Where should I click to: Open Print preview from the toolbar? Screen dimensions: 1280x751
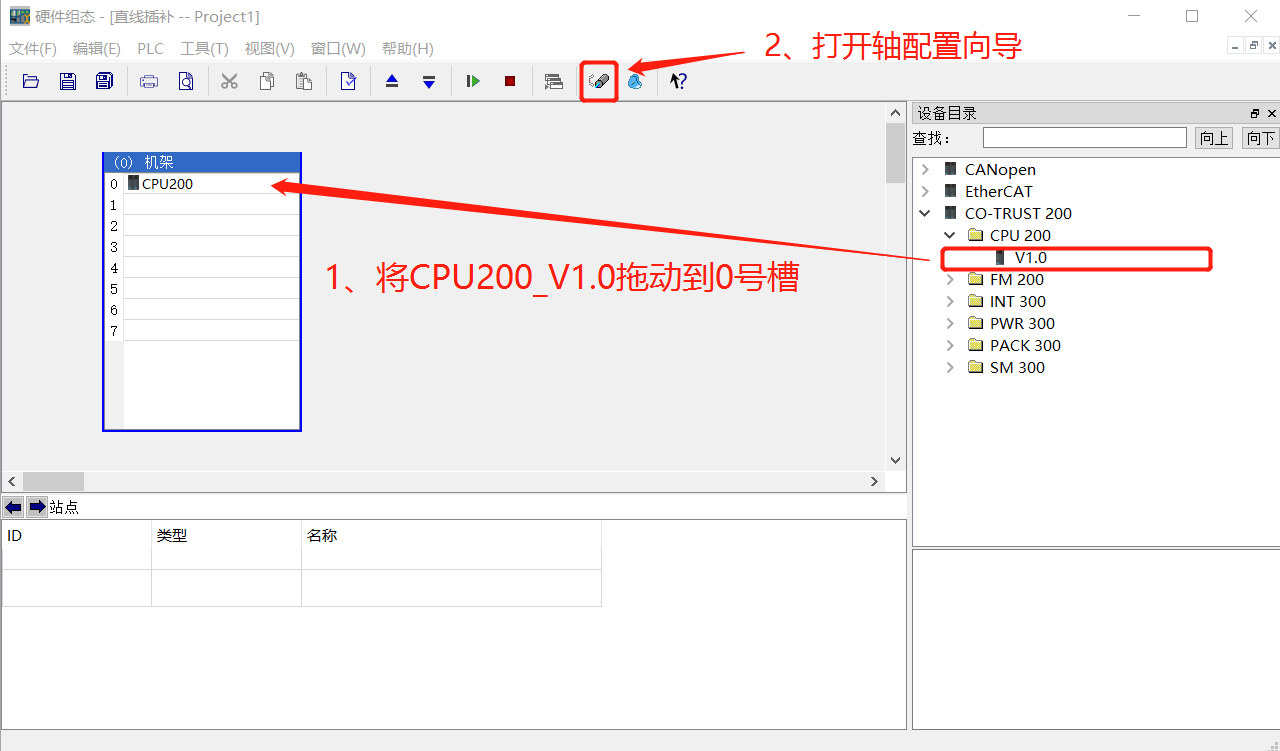pos(186,82)
